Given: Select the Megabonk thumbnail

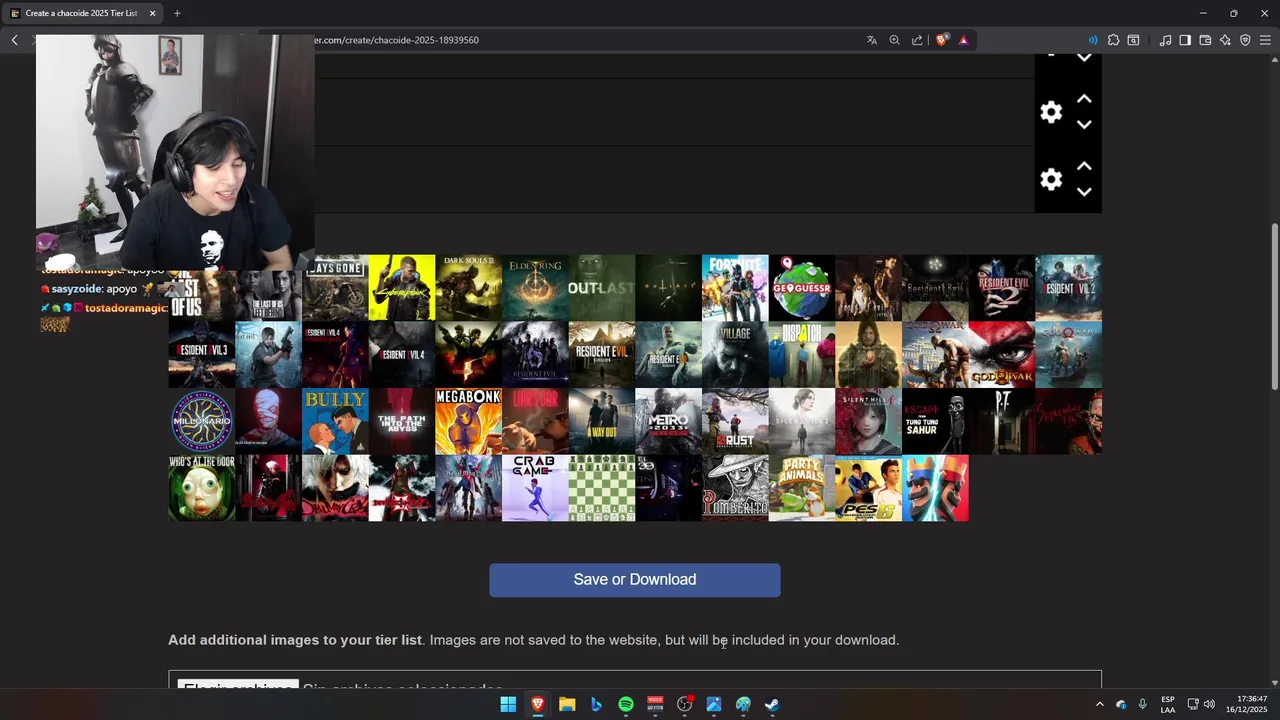Looking at the screenshot, I should coord(469,421).
